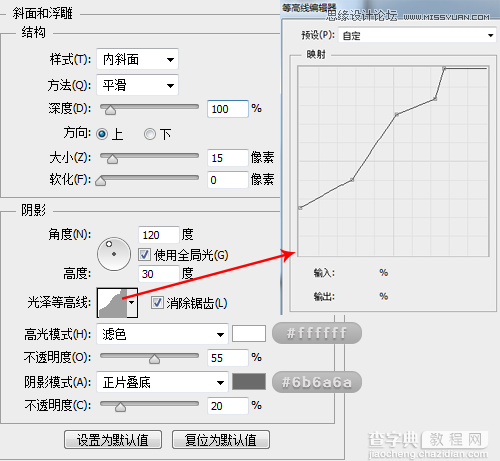Click the contour curve point at the graph center-left bend
Image resolution: width=500 pixels, height=461 pixels.
[352, 180]
